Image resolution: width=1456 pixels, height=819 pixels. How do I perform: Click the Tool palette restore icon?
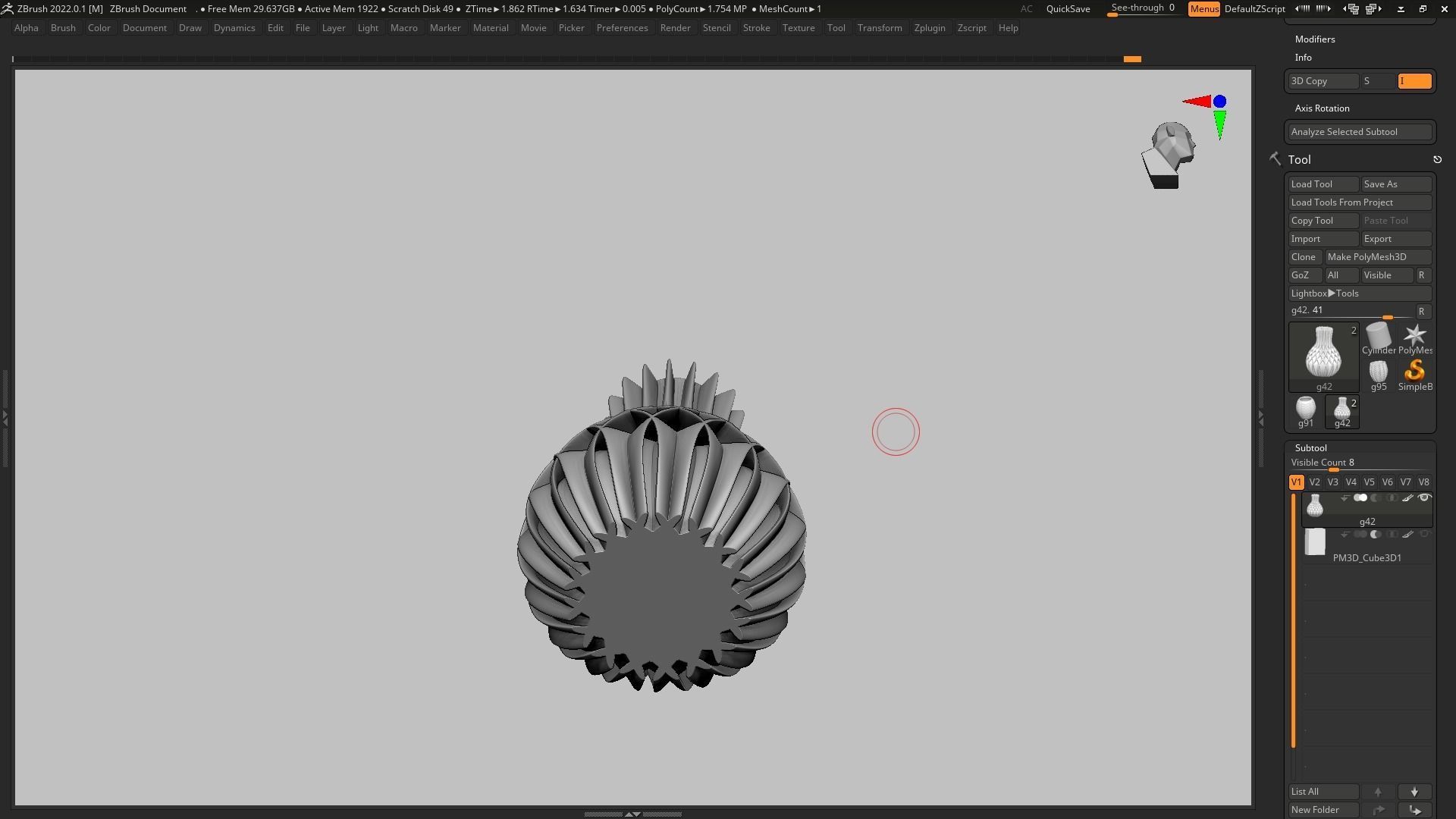tap(1437, 160)
